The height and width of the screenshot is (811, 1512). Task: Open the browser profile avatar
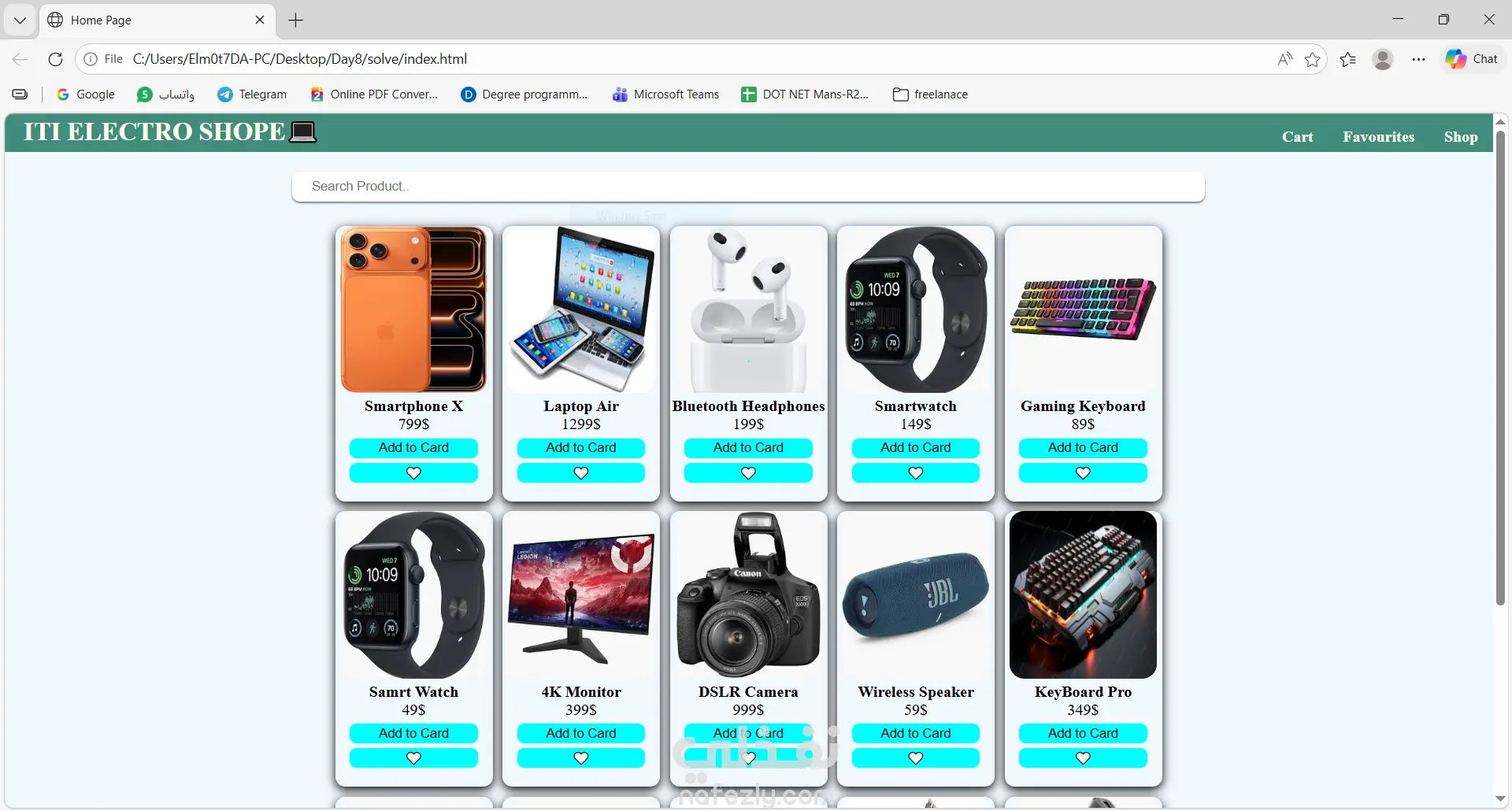tap(1383, 59)
